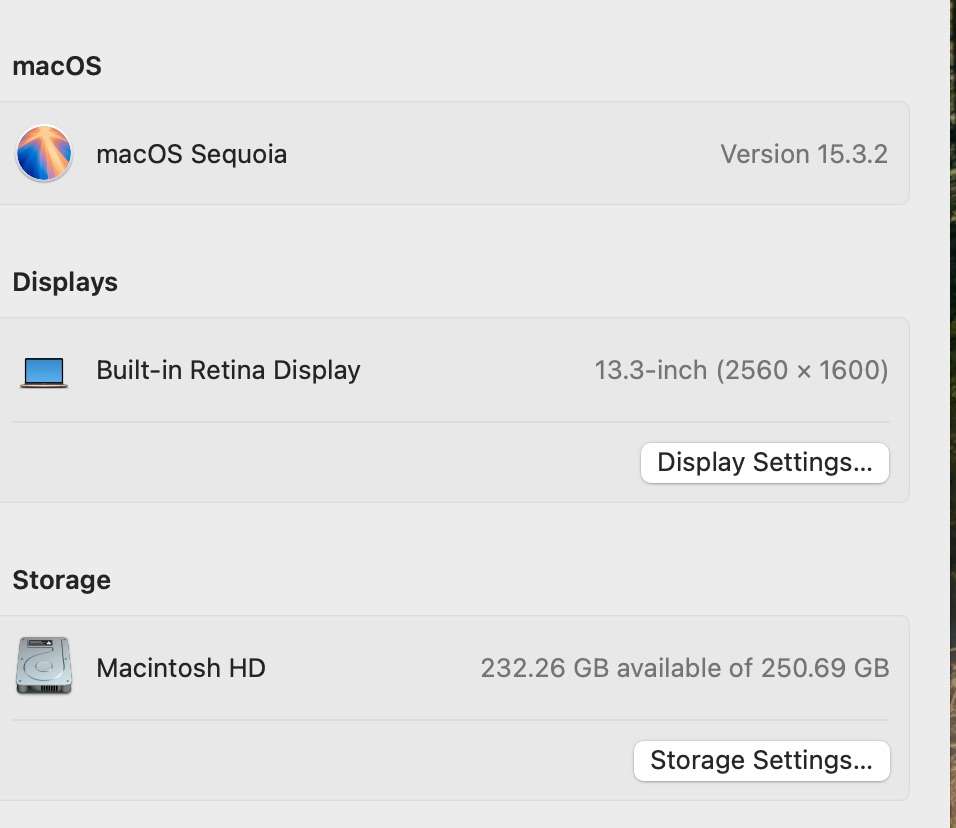Select the Macintosh HD name label

pyautogui.click(x=181, y=667)
